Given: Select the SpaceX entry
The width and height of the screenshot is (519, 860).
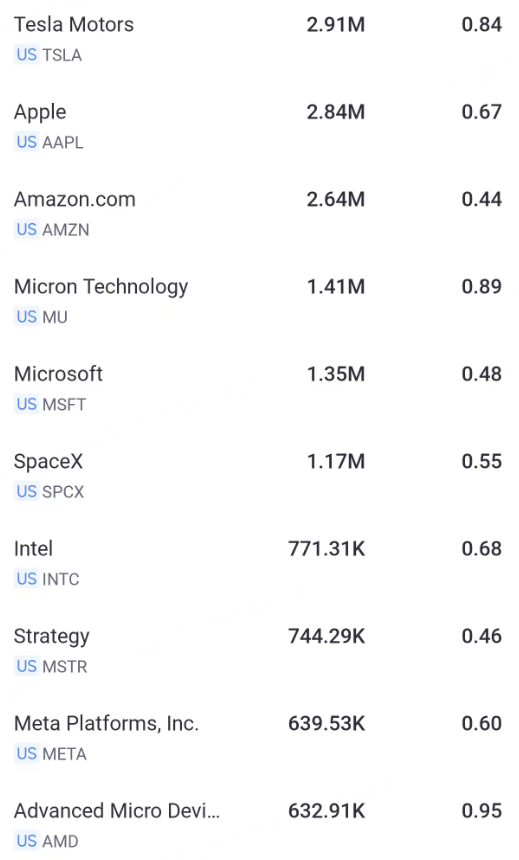Looking at the screenshot, I should click(x=260, y=476).
